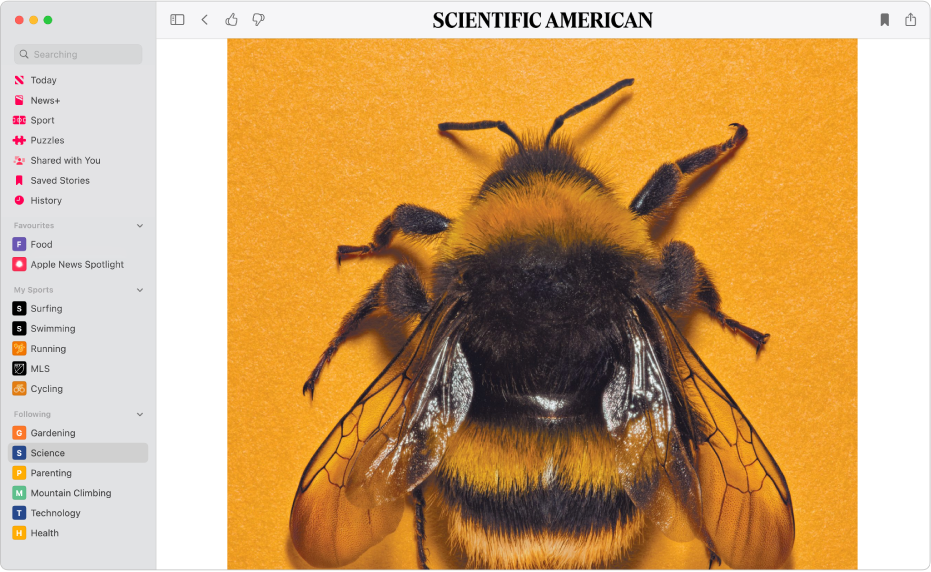Screen dimensions: 931x572
Task: Collapse the My Sports section chevron
Action: click(140, 290)
